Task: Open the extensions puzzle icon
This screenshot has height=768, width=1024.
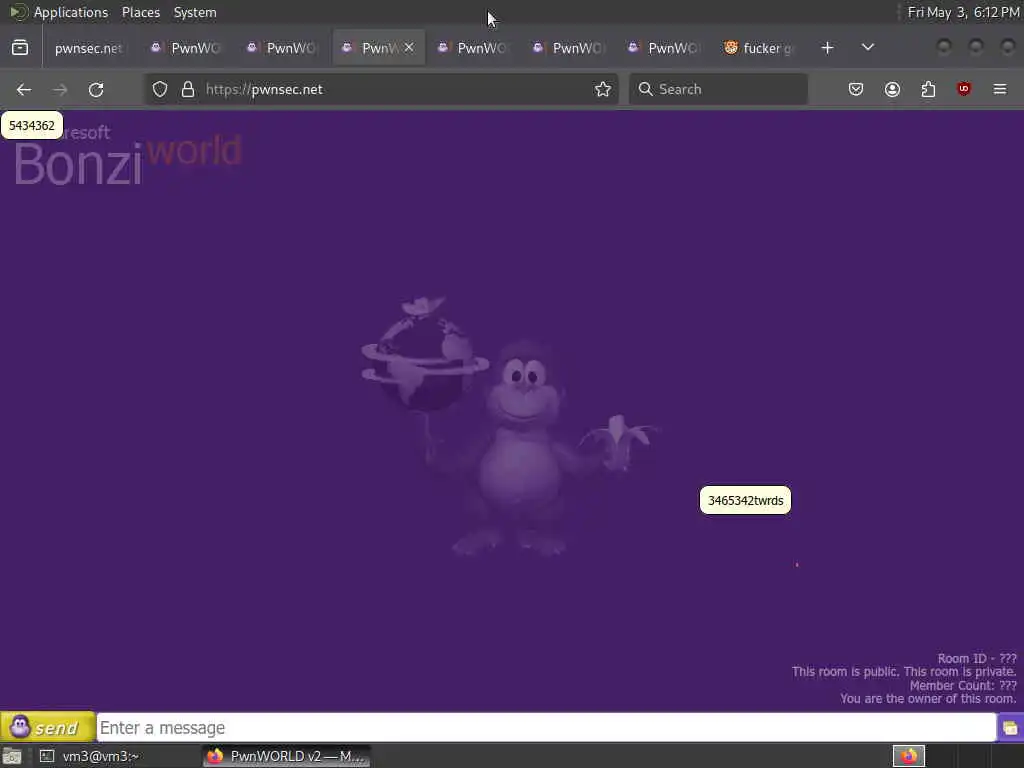Action: pyautogui.click(x=928, y=89)
